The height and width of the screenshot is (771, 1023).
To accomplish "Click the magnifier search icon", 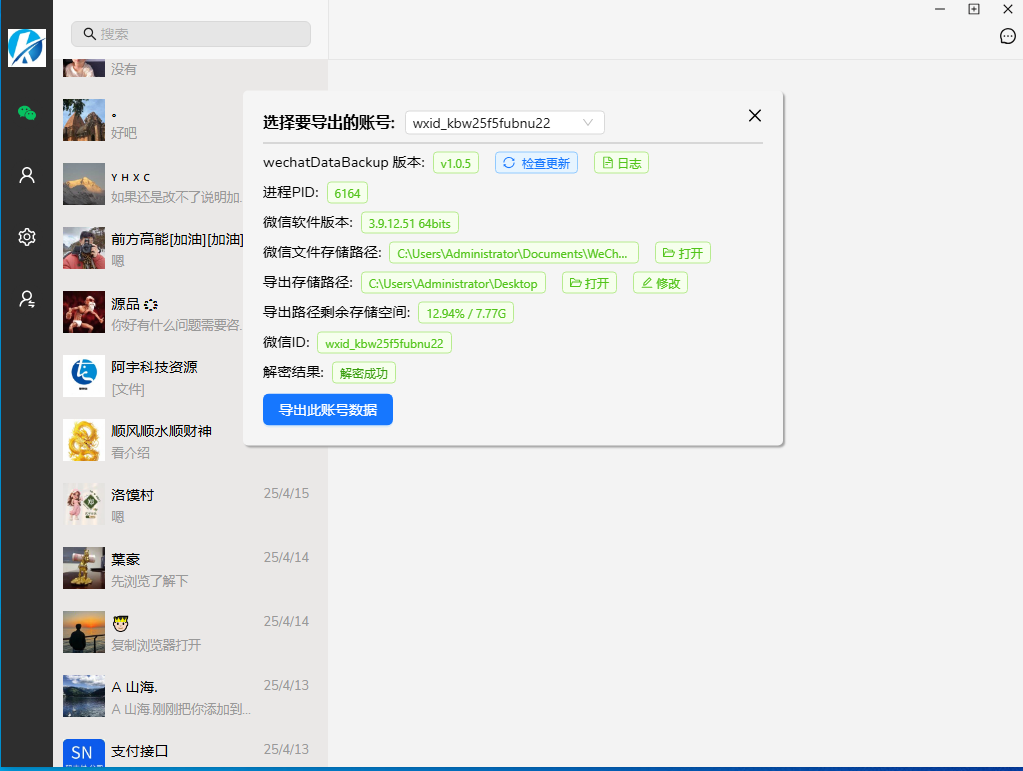I will pyautogui.click(x=90, y=34).
